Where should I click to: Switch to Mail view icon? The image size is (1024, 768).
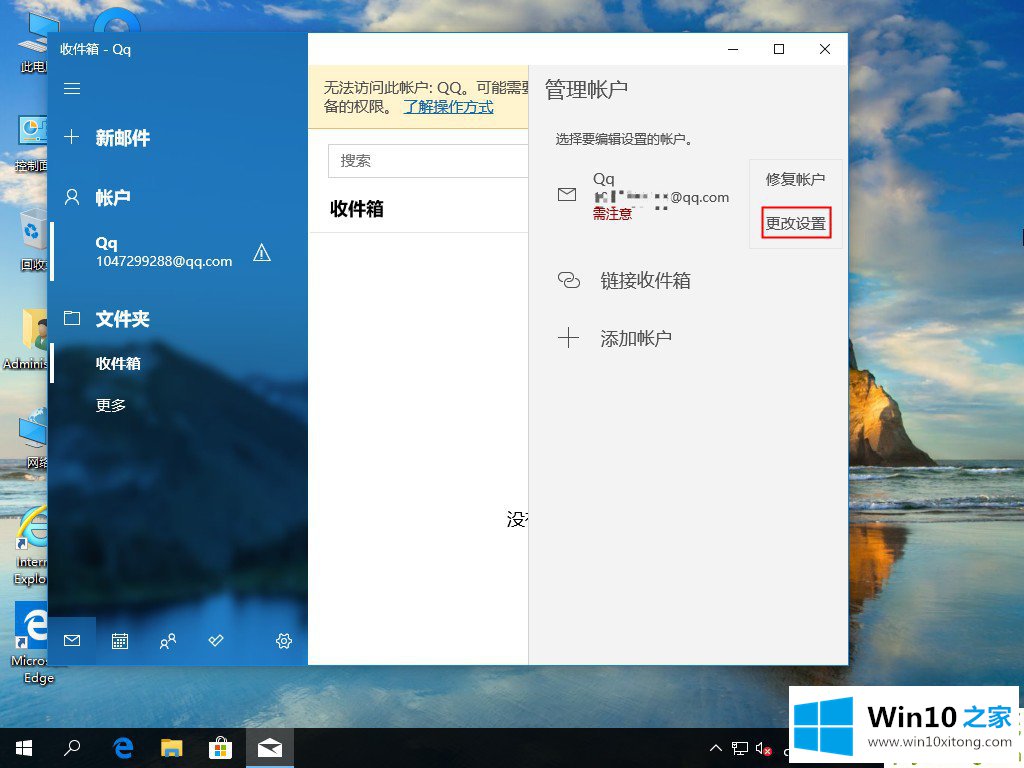72,641
